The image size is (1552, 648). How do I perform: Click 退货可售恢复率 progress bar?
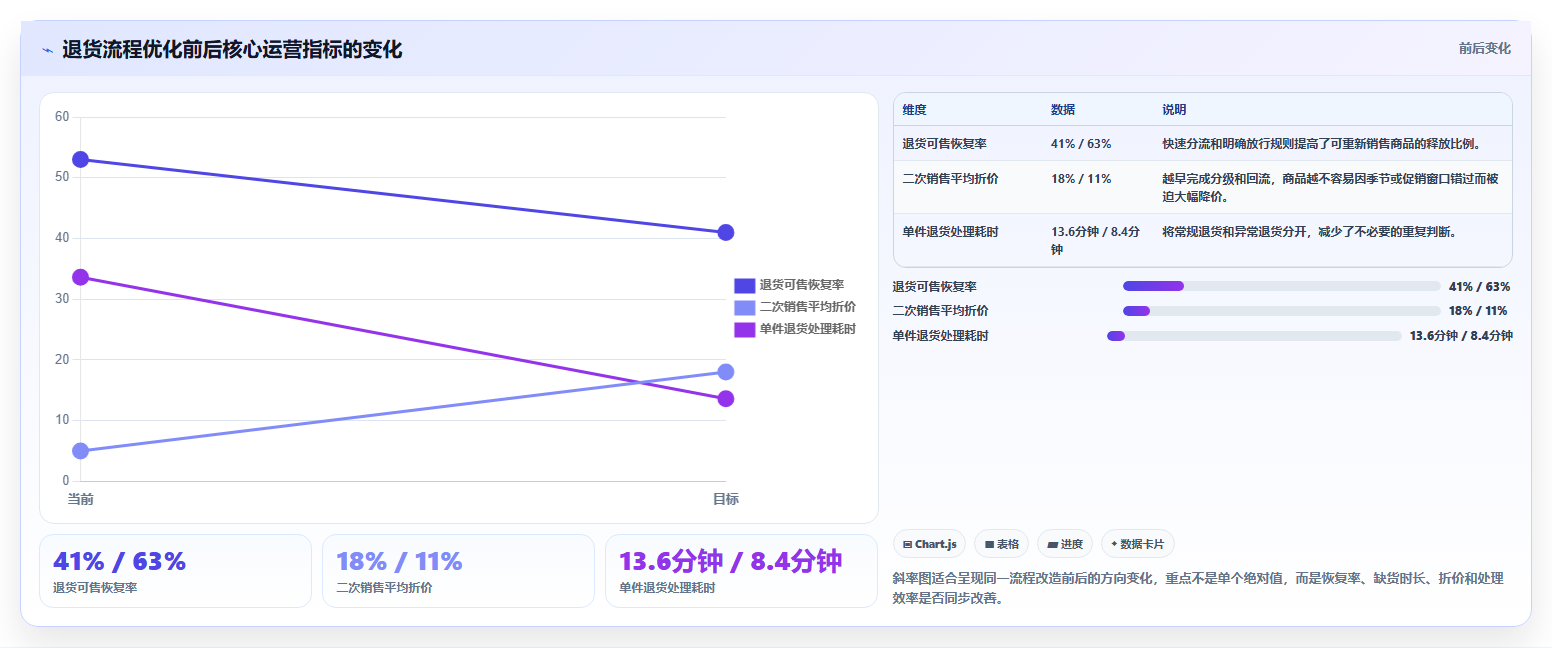[1282, 286]
